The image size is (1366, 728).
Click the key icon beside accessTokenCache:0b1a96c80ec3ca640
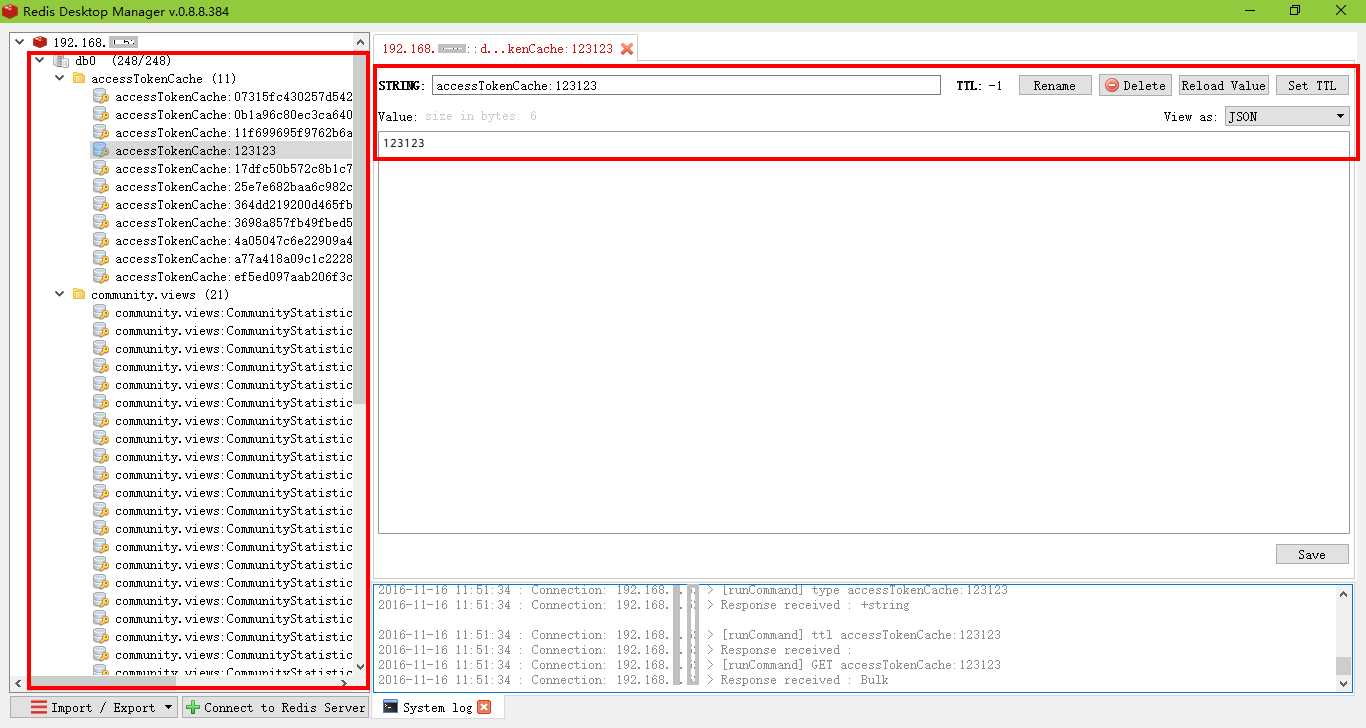pyautogui.click(x=100, y=115)
